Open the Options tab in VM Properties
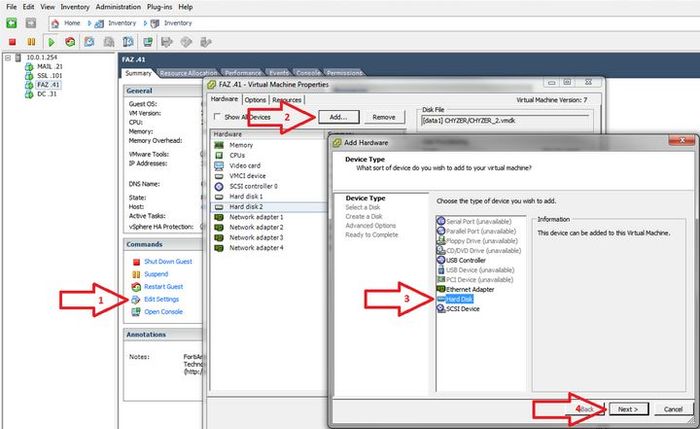Screen dimensions: 700x429 tap(255, 100)
